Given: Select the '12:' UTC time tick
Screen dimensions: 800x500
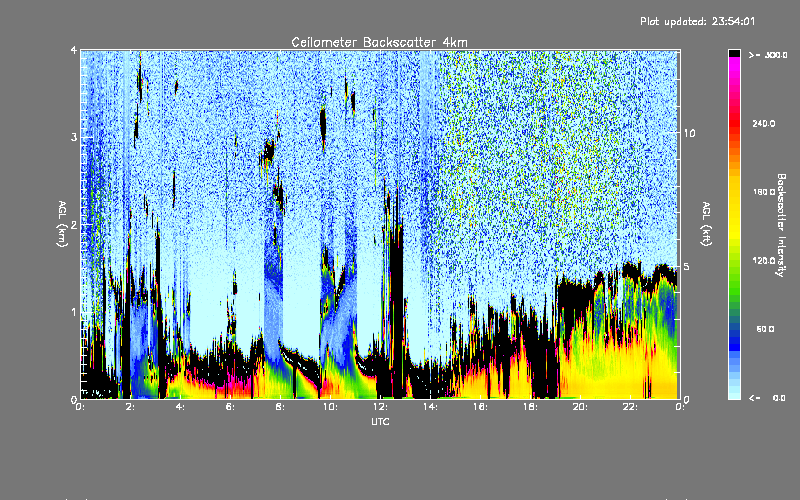Looking at the screenshot, I should tap(380, 407).
